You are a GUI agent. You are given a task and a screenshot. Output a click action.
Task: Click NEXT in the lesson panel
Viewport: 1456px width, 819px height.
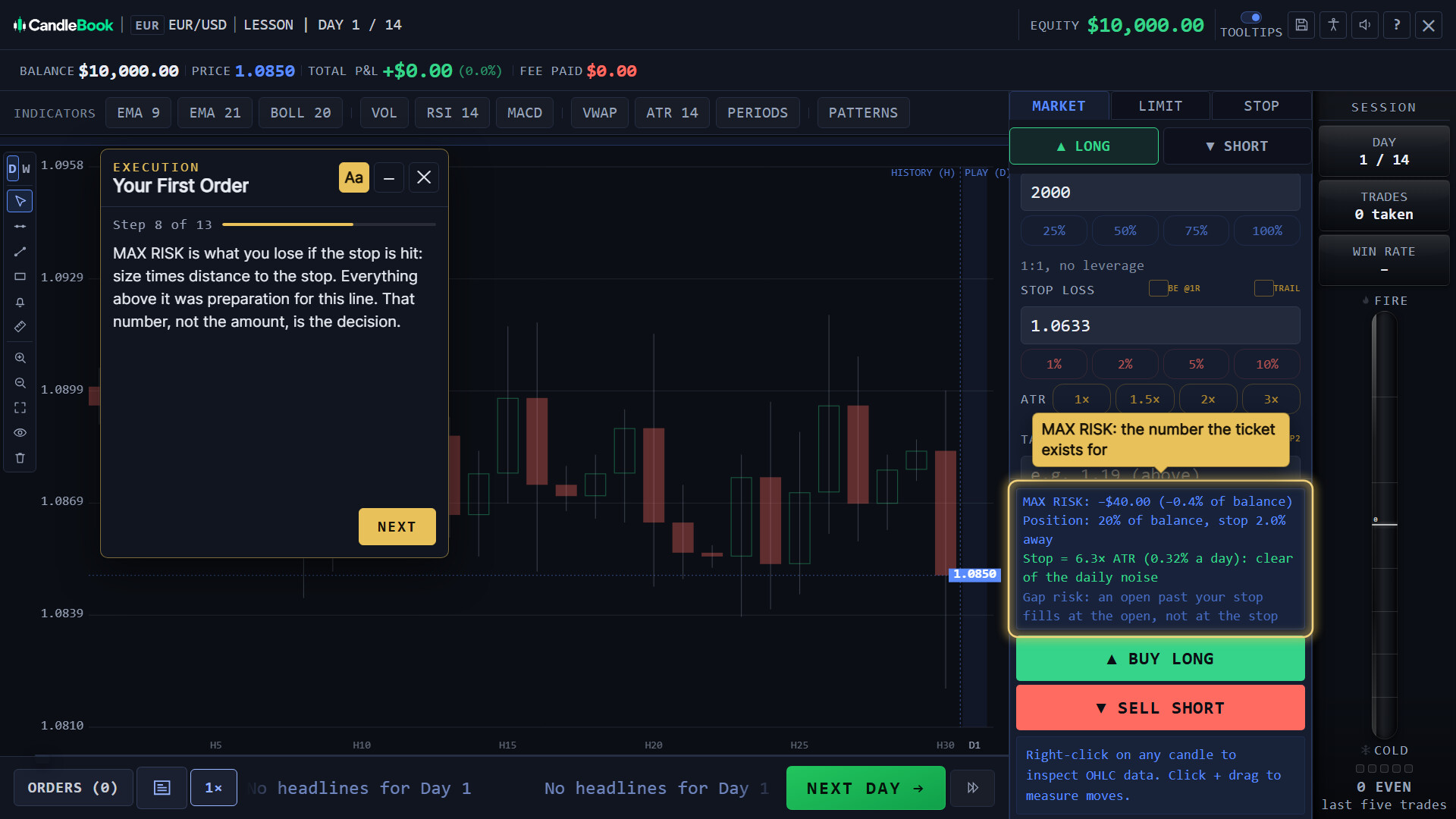397,527
